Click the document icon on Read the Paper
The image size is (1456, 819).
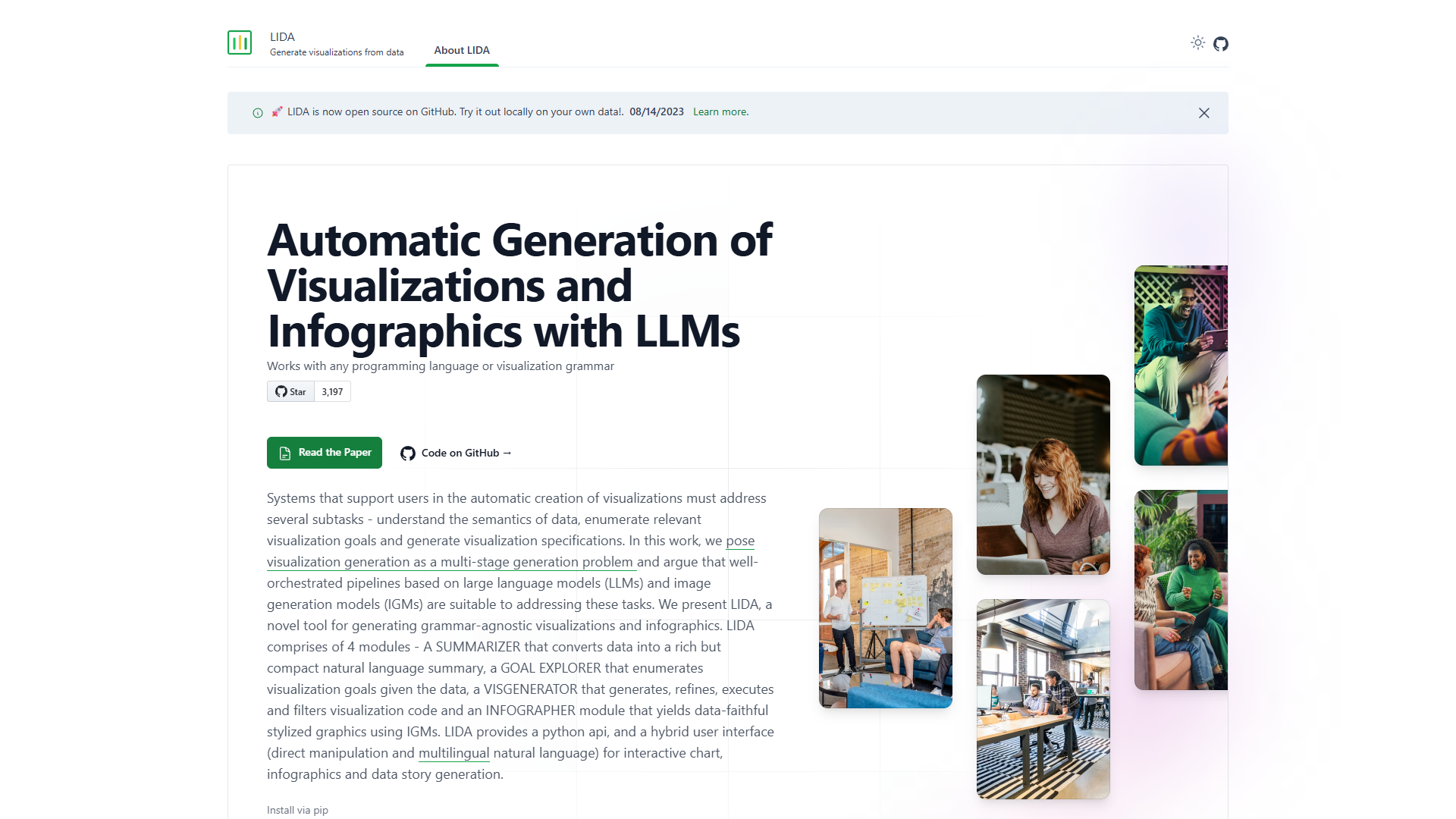click(285, 453)
